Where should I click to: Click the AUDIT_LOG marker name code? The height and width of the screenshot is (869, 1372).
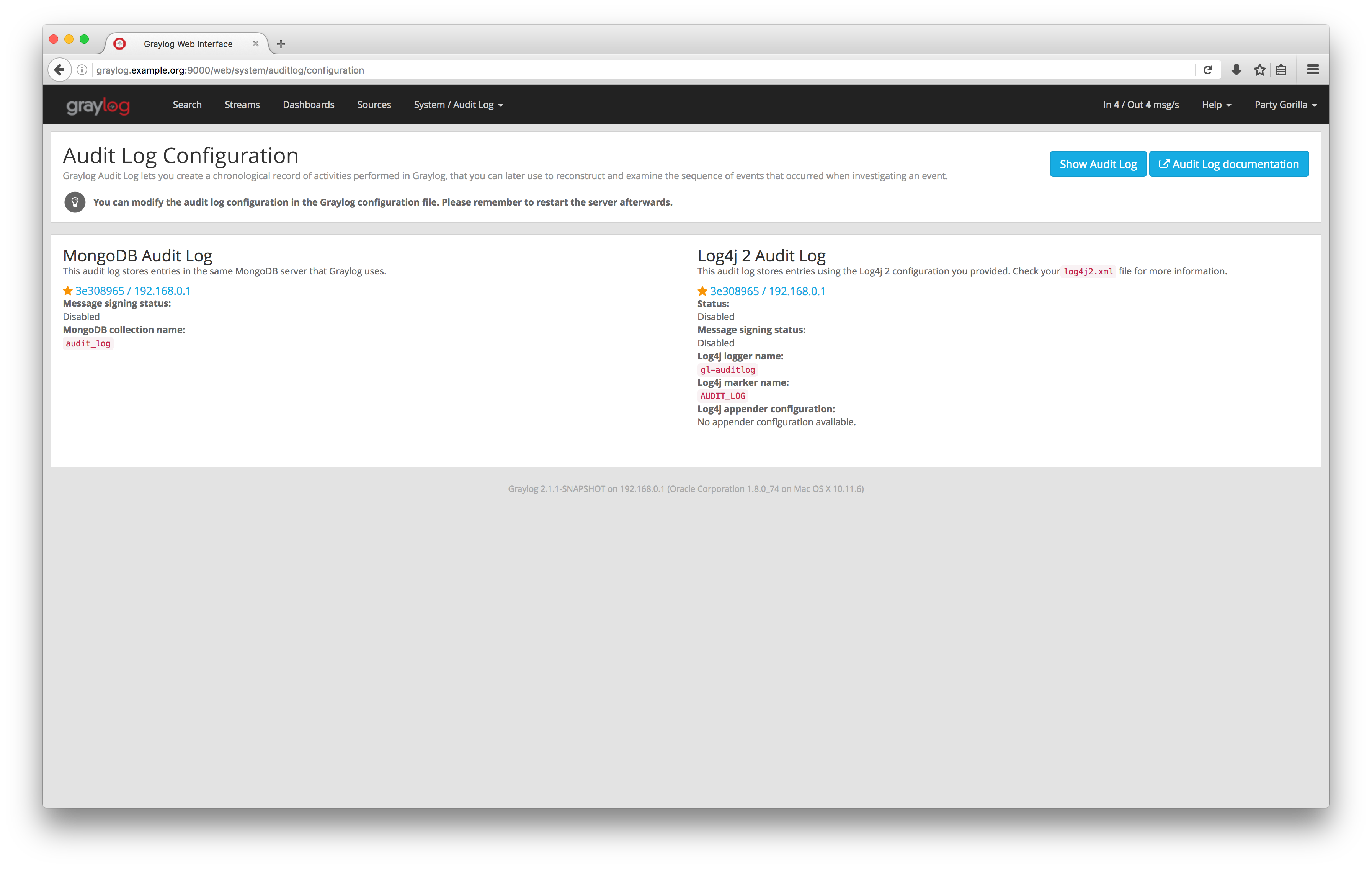point(722,396)
